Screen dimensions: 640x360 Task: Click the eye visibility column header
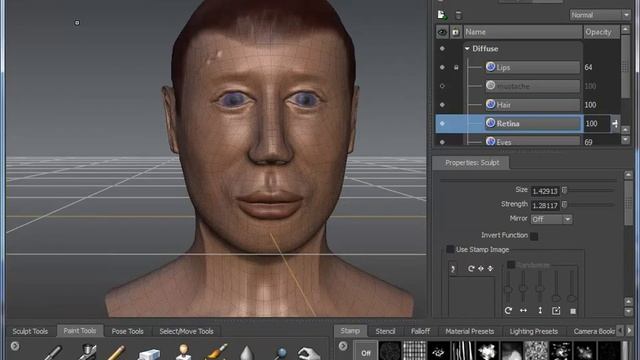click(x=442, y=32)
